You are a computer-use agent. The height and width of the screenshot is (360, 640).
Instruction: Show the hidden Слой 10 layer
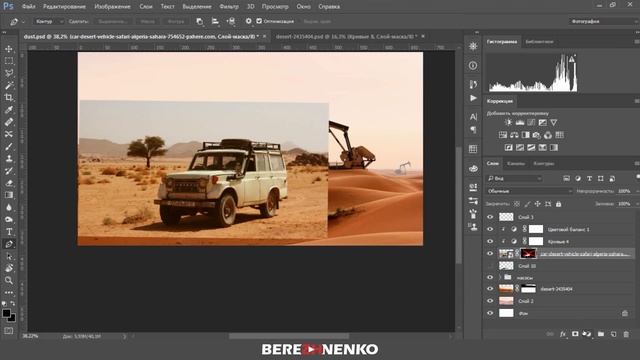490,266
